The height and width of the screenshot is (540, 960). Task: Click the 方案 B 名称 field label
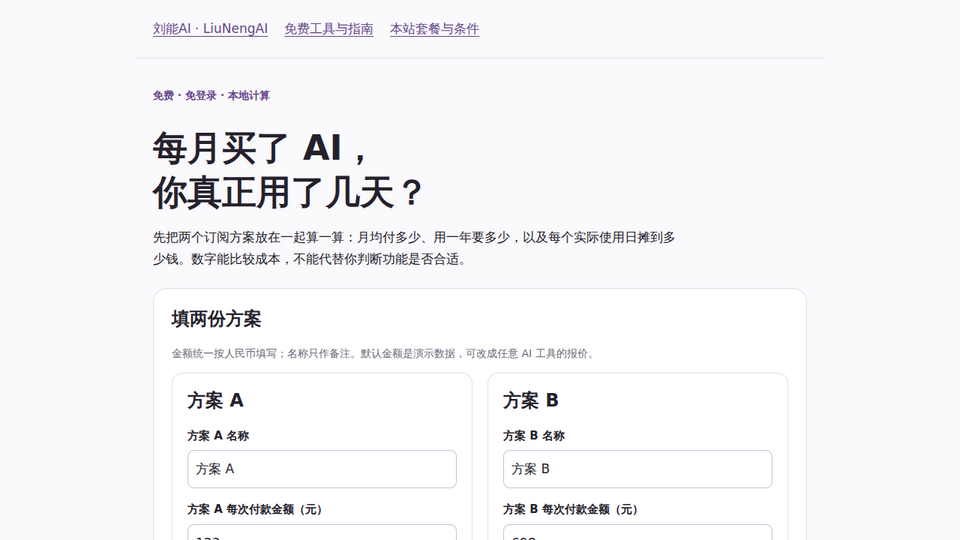click(x=534, y=436)
